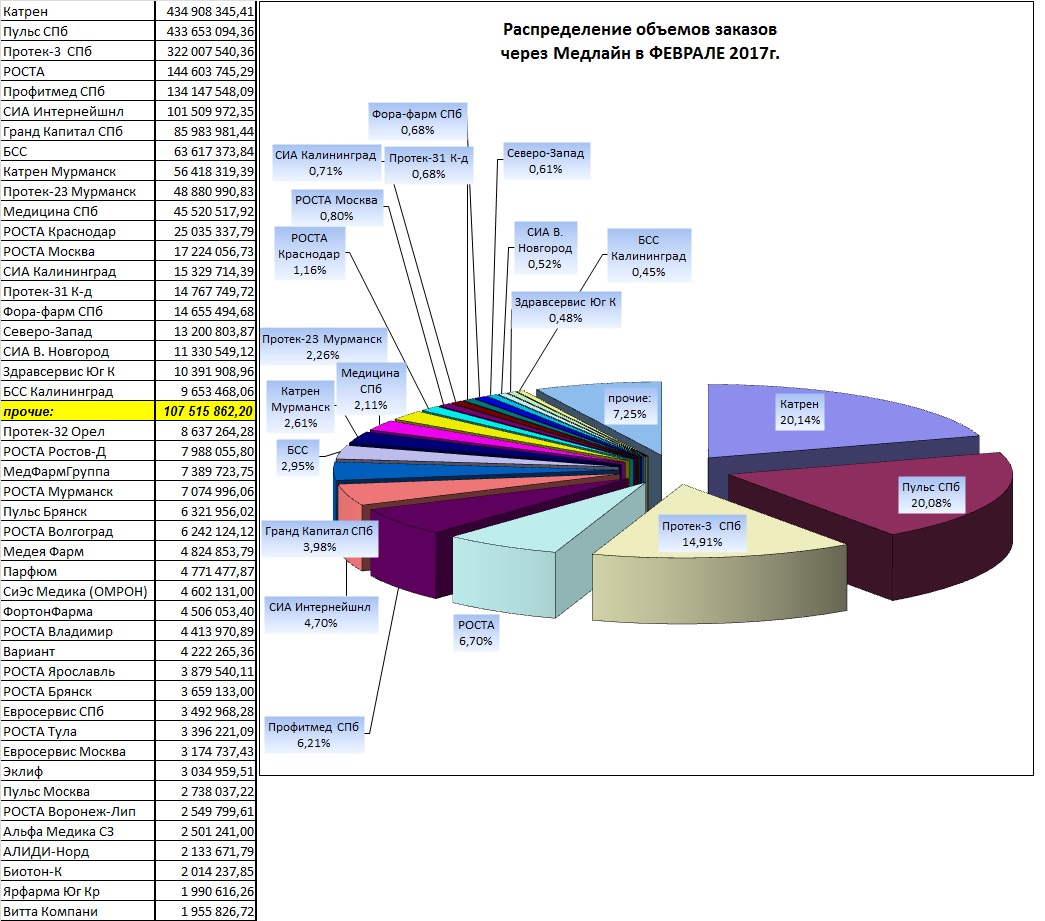Viewport: 1045px width, 921px height.
Task: Click the СИА Калининград name cell in the table
Action: [x=77, y=271]
